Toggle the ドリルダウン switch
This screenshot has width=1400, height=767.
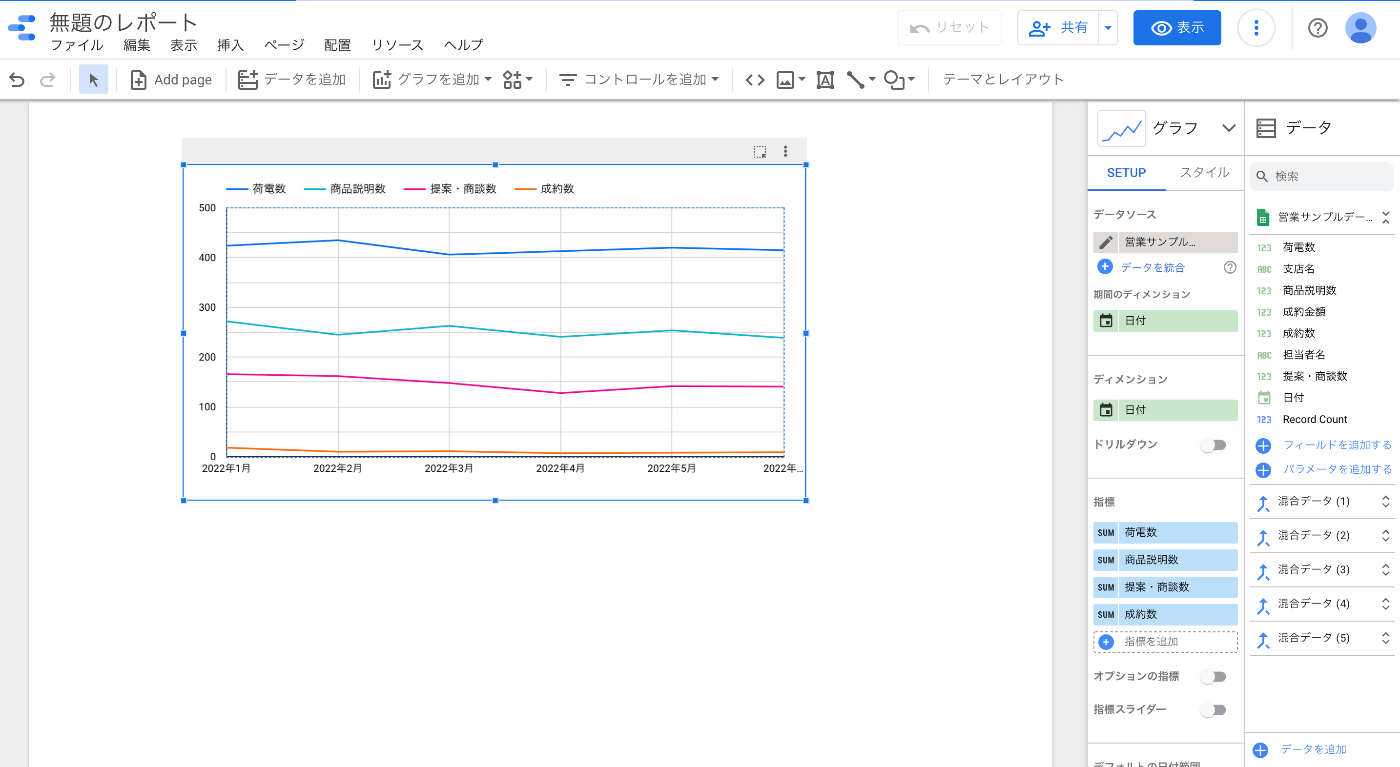1213,445
